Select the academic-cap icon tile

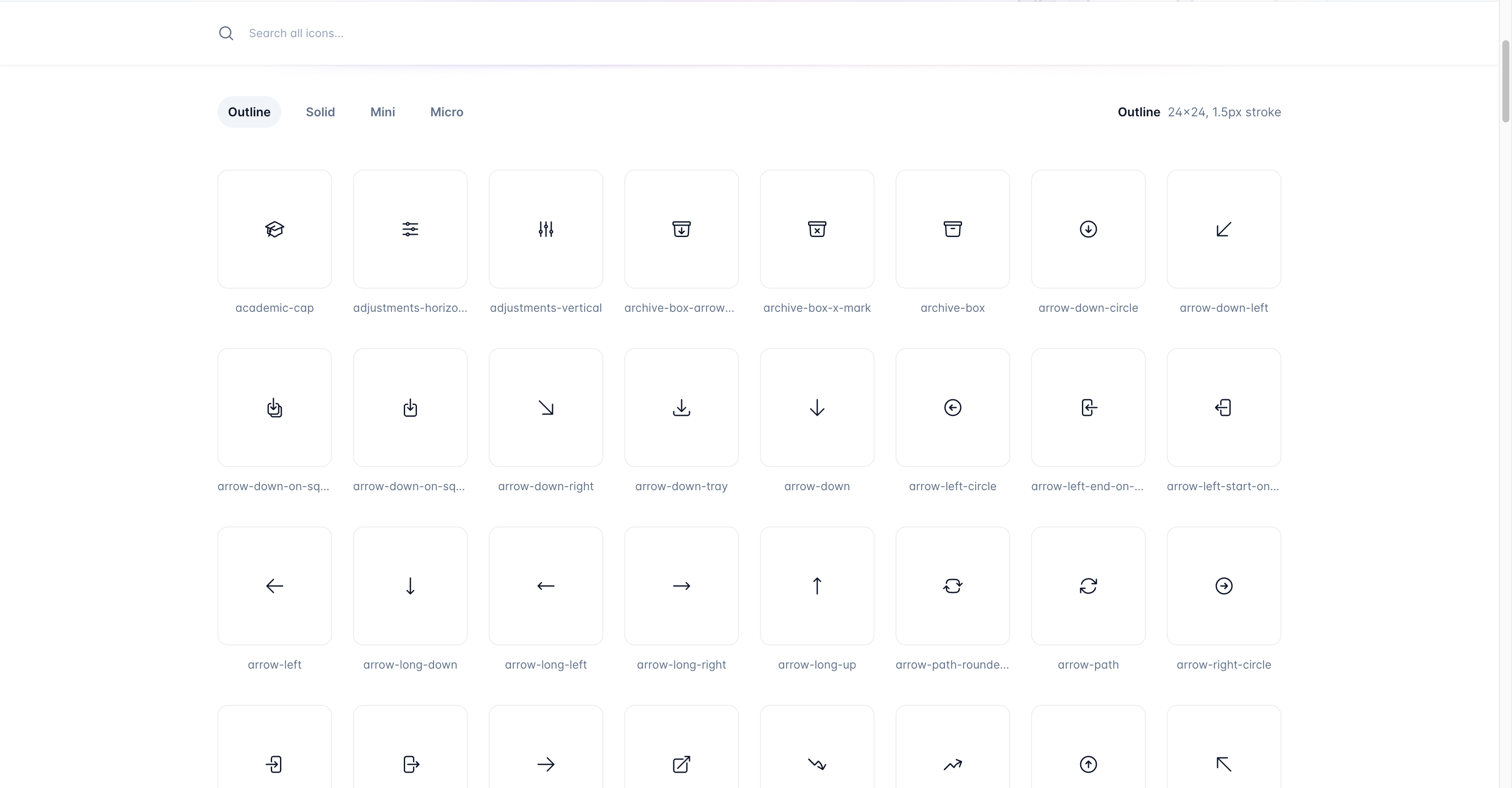(x=274, y=229)
